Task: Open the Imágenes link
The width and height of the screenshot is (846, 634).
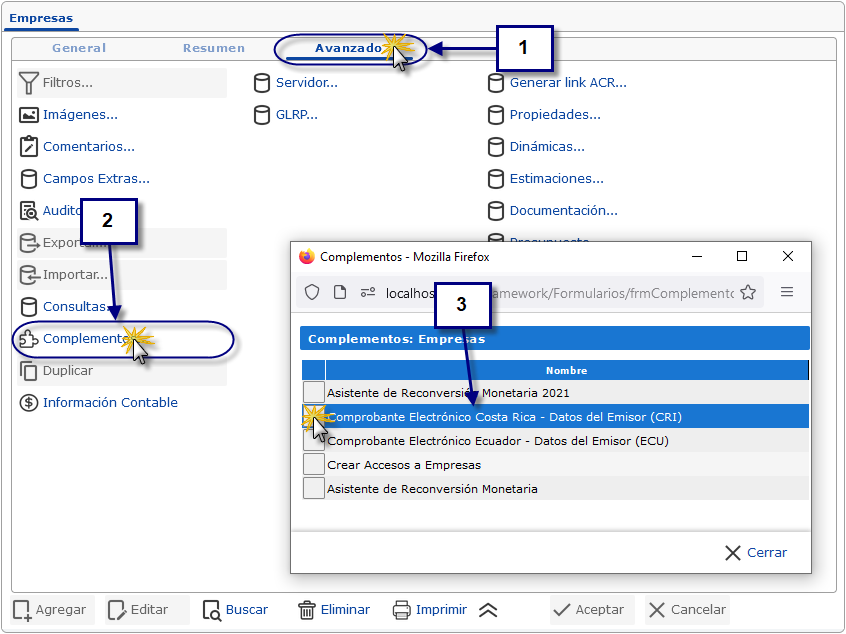Action: click(80, 114)
